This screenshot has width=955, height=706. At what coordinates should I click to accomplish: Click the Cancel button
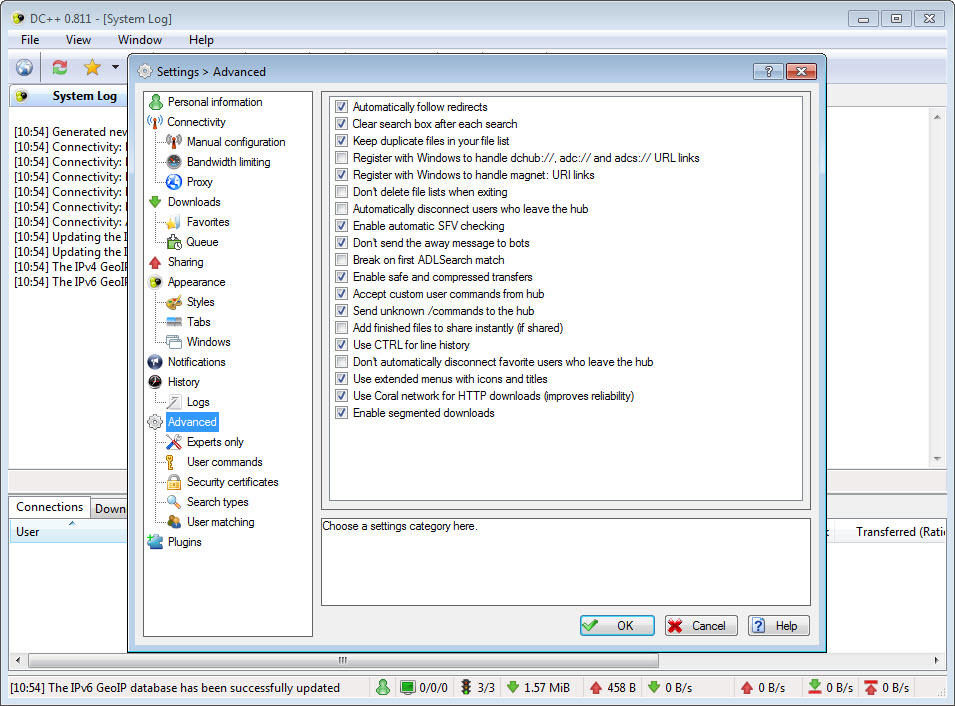701,626
